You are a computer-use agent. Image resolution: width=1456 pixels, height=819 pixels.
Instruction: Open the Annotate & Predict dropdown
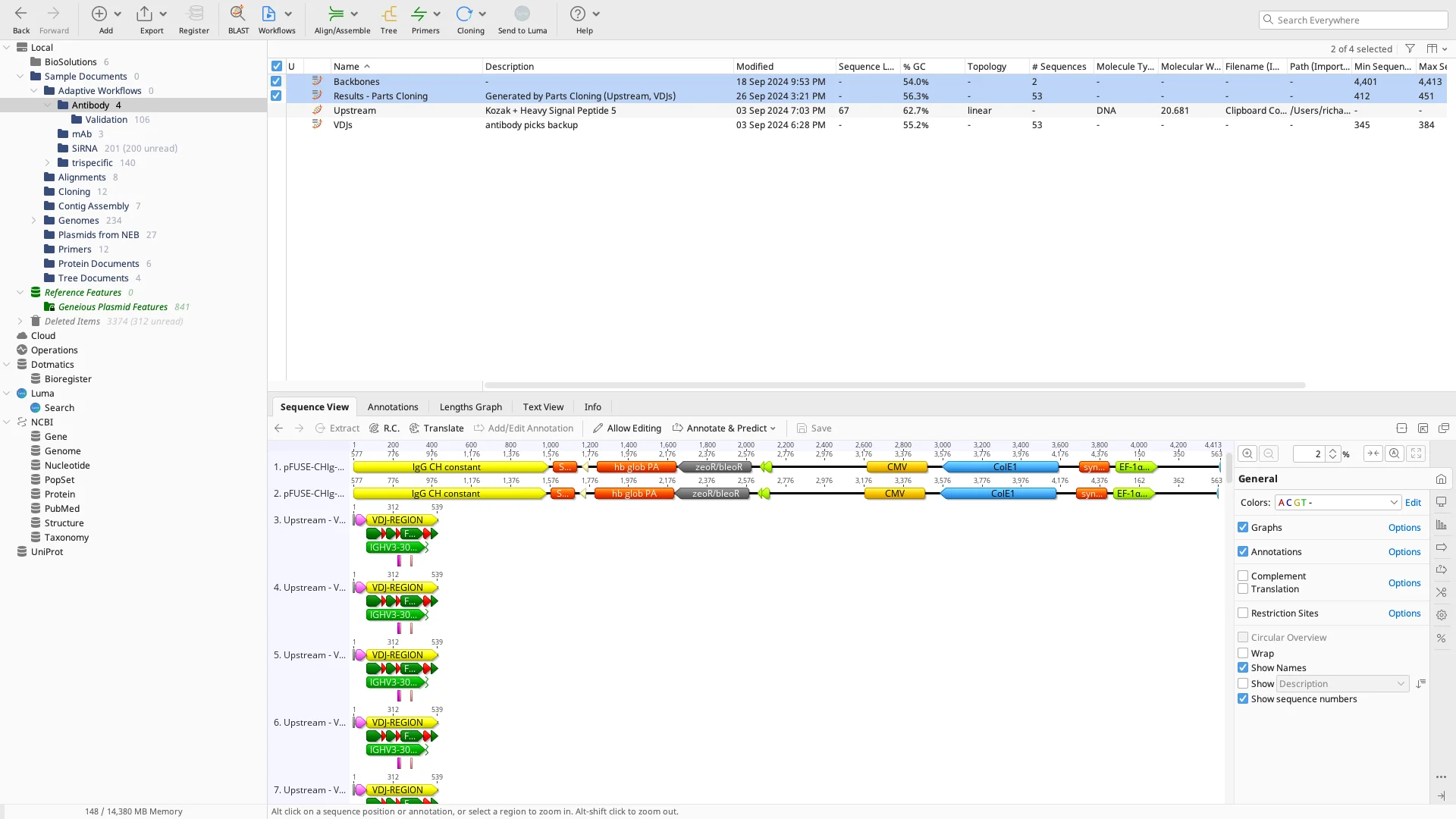click(724, 428)
